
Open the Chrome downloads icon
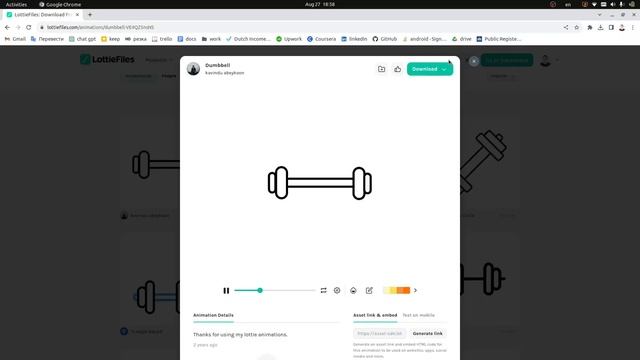600,27
